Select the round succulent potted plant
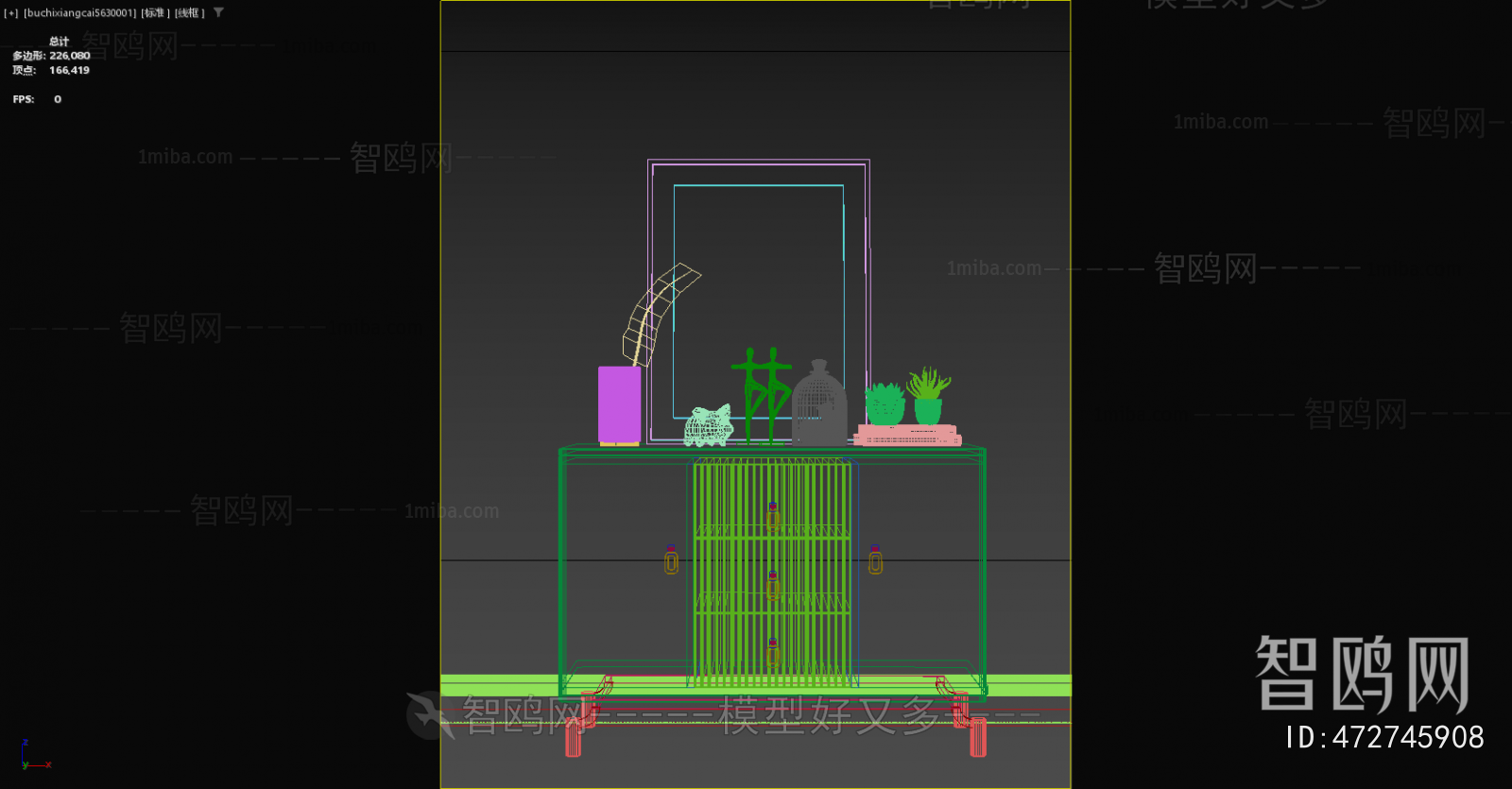 (x=885, y=403)
